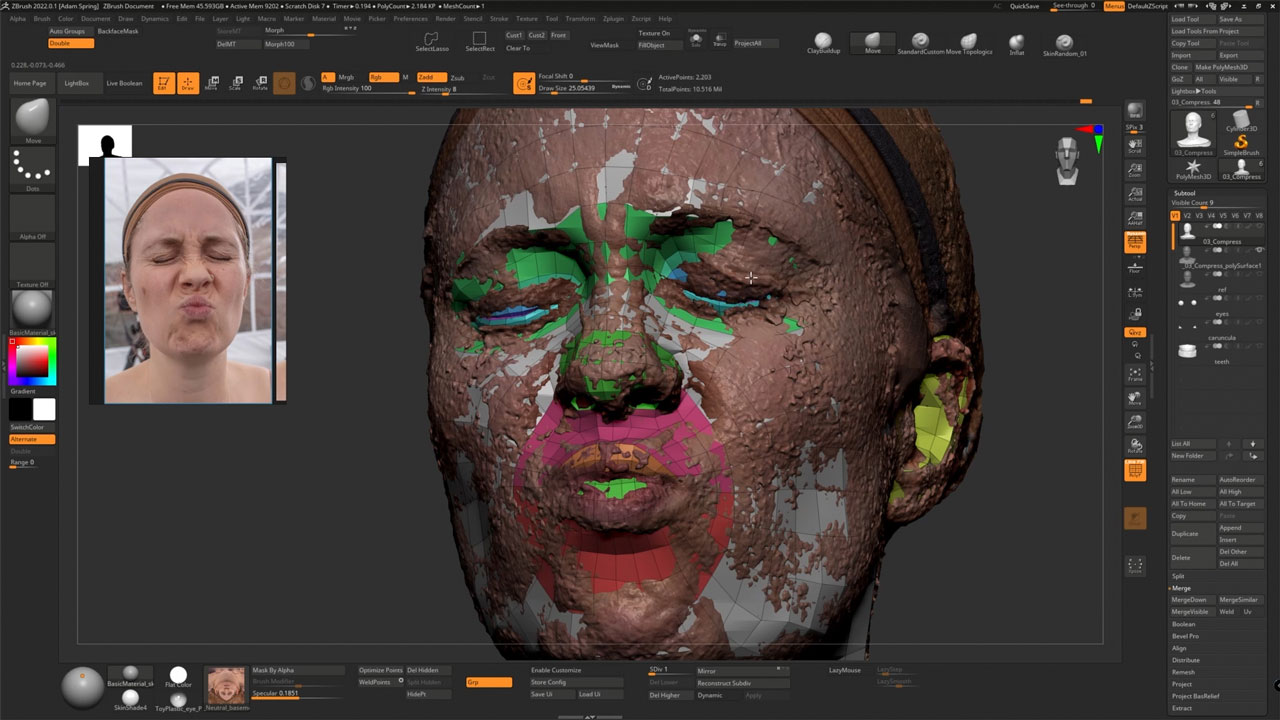Viewport: 1280px width, 720px height.
Task: Switch to the Scale gizmo icon
Action: pyautogui.click(x=235, y=84)
